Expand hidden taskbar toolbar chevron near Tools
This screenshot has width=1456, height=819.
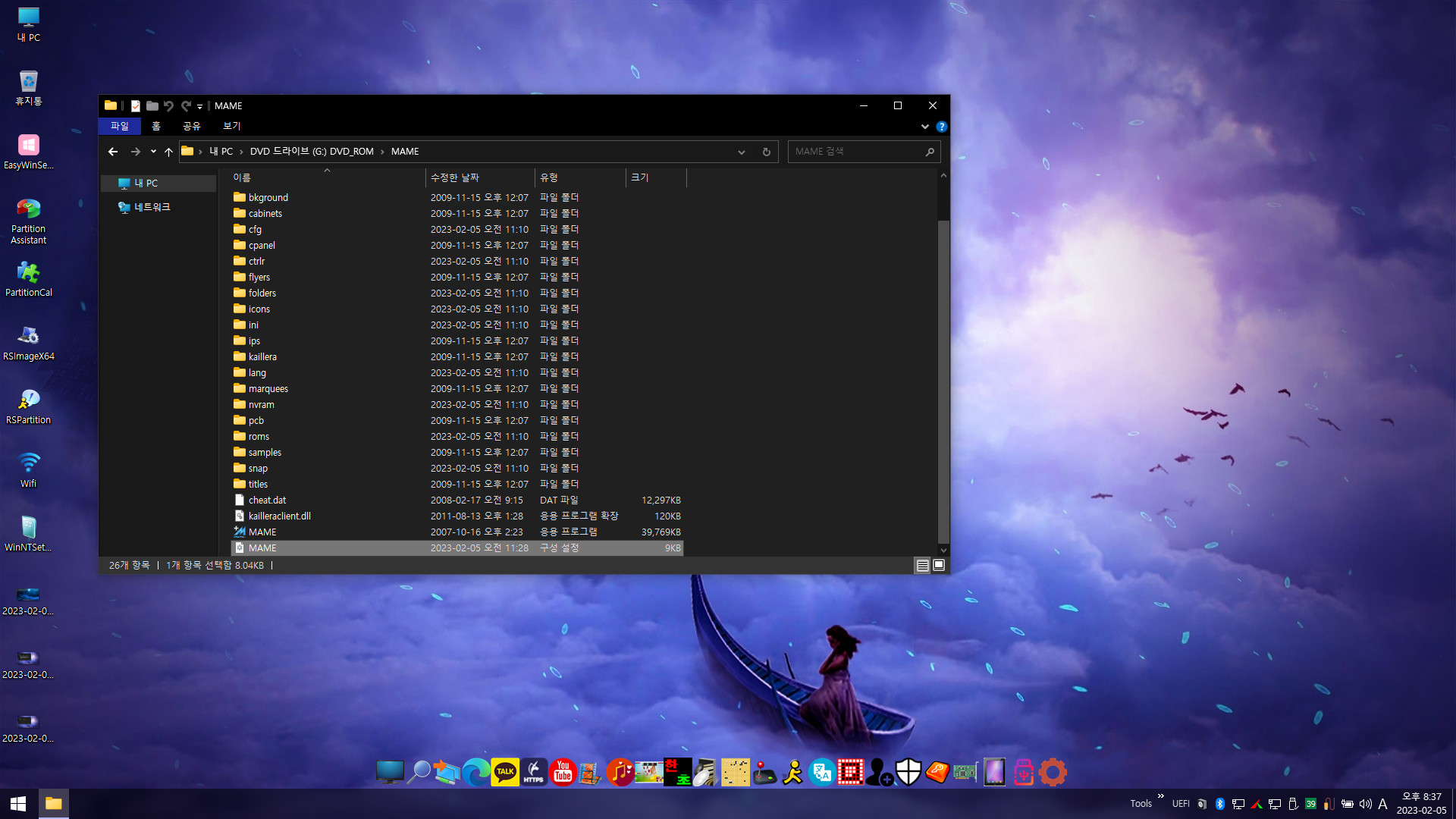(1160, 796)
